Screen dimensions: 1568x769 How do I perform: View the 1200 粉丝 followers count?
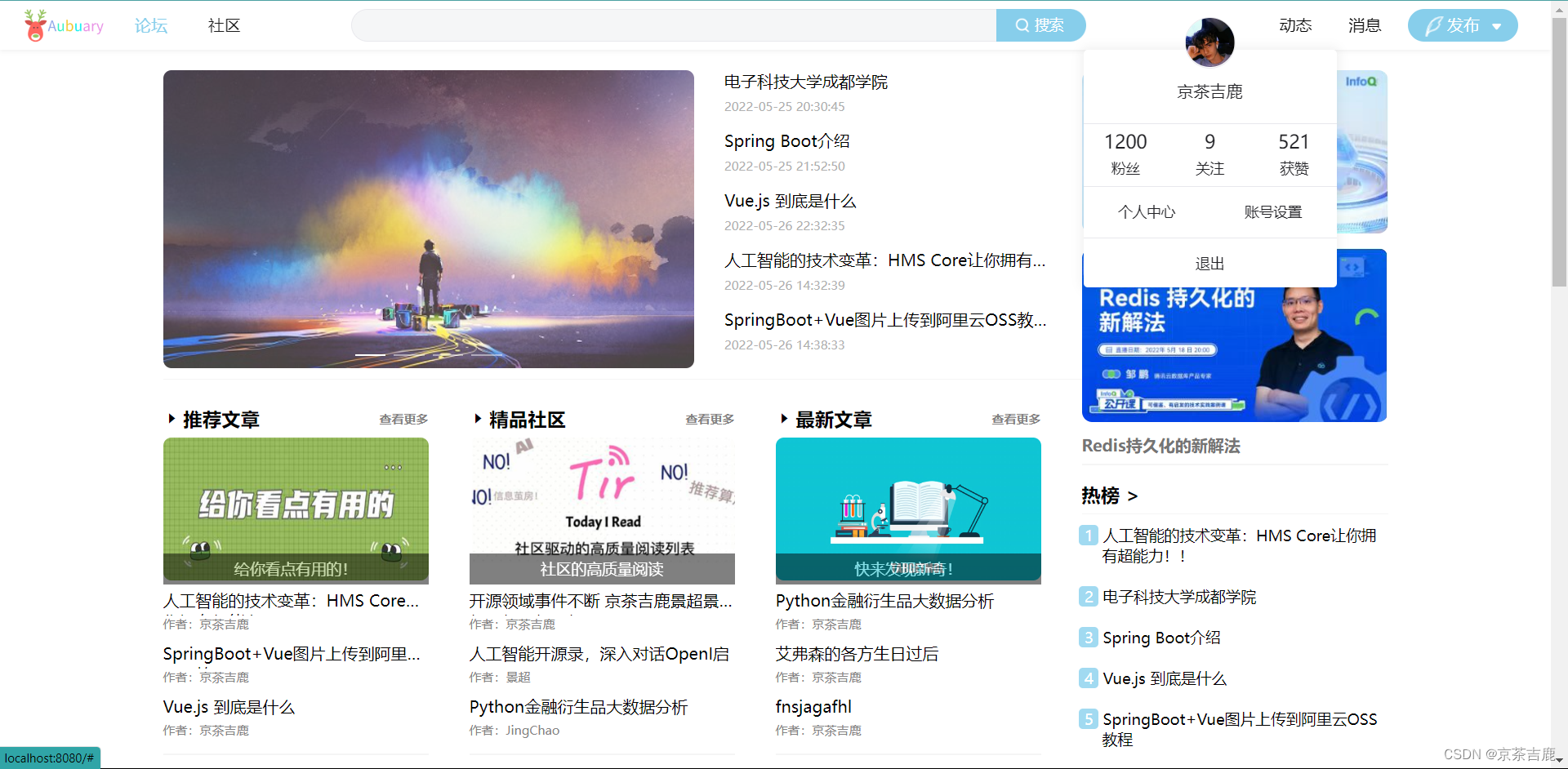(x=1125, y=153)
